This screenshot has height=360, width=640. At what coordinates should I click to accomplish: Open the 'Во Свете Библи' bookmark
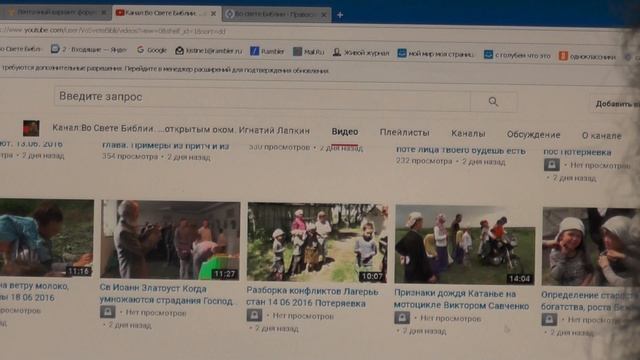[20, 49]
